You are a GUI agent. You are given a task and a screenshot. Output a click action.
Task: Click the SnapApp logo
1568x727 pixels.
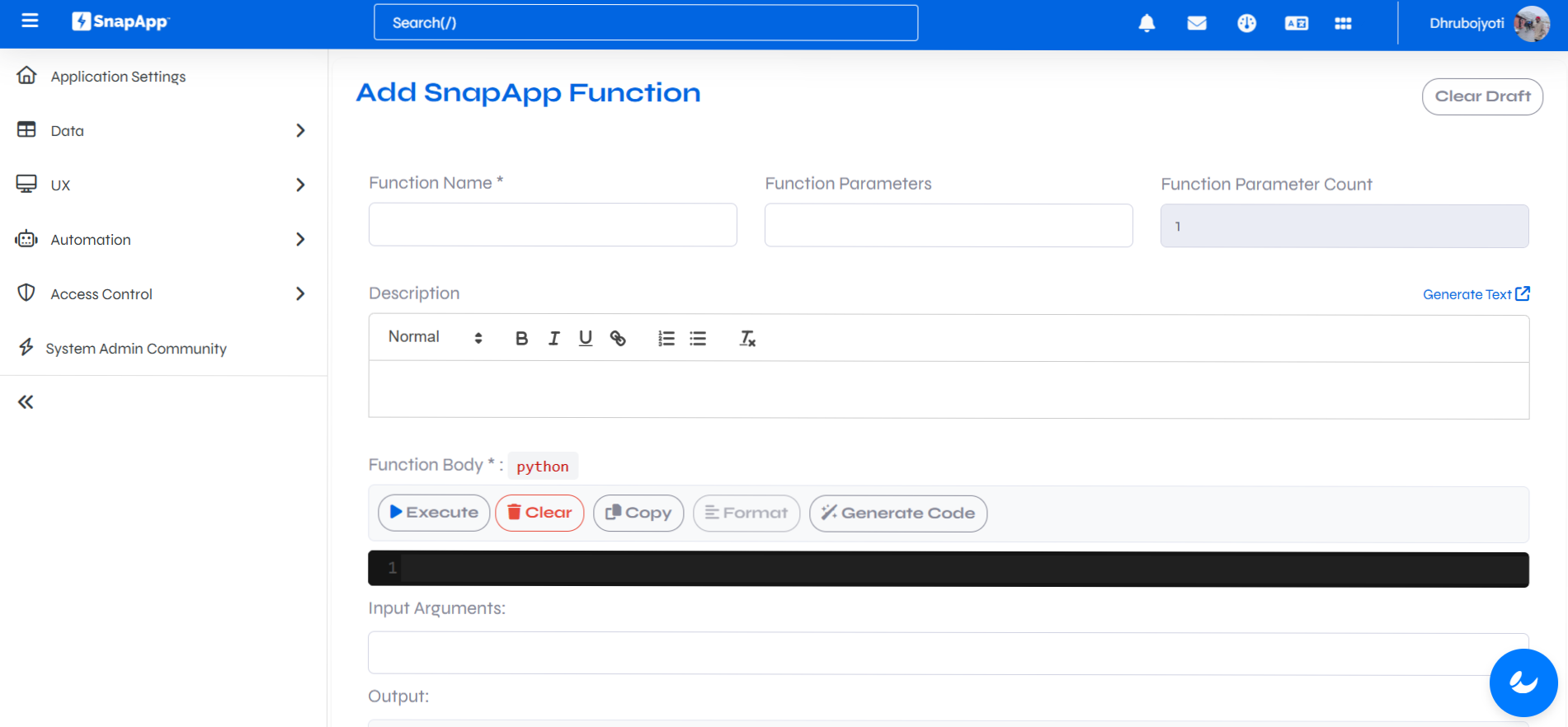pos(120,21)
